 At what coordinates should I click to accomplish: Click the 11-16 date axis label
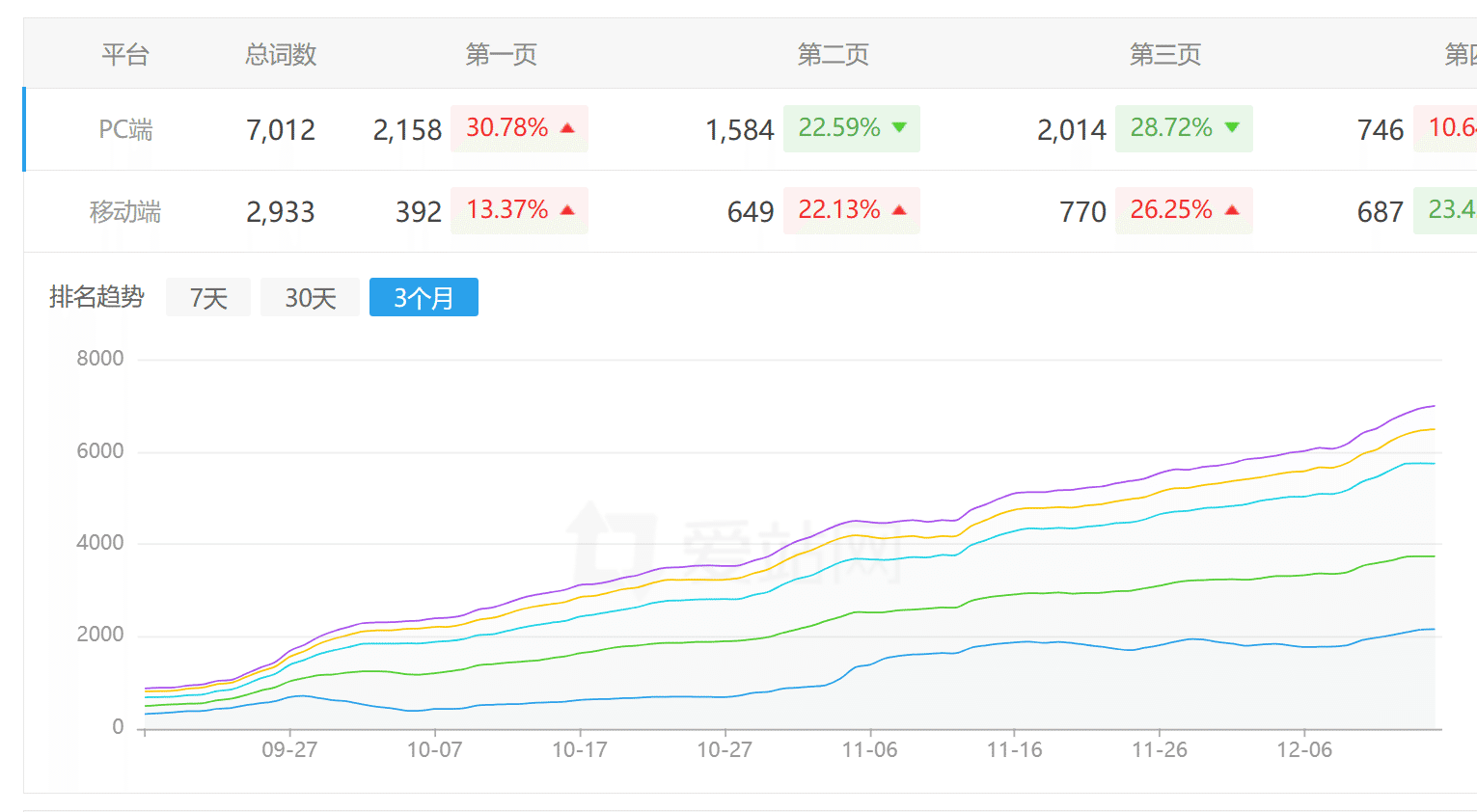click(1014, 749)
